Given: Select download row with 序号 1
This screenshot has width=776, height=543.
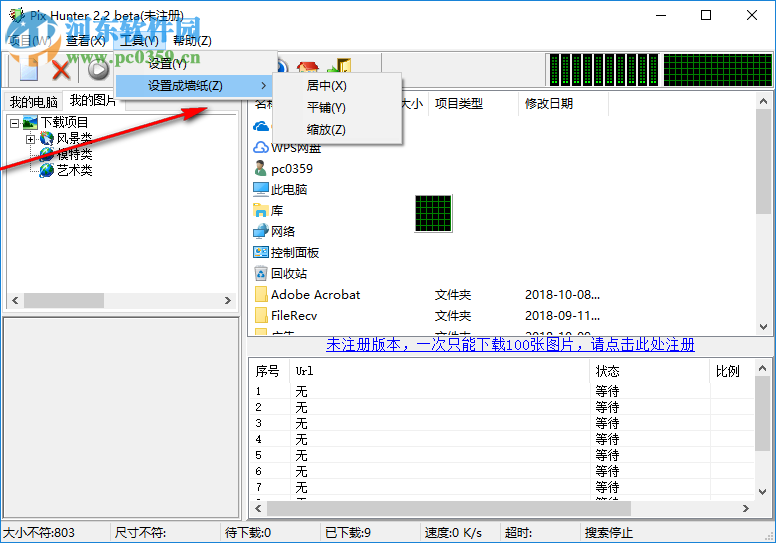Looking at the screenshot, I should tap(502, 391).
